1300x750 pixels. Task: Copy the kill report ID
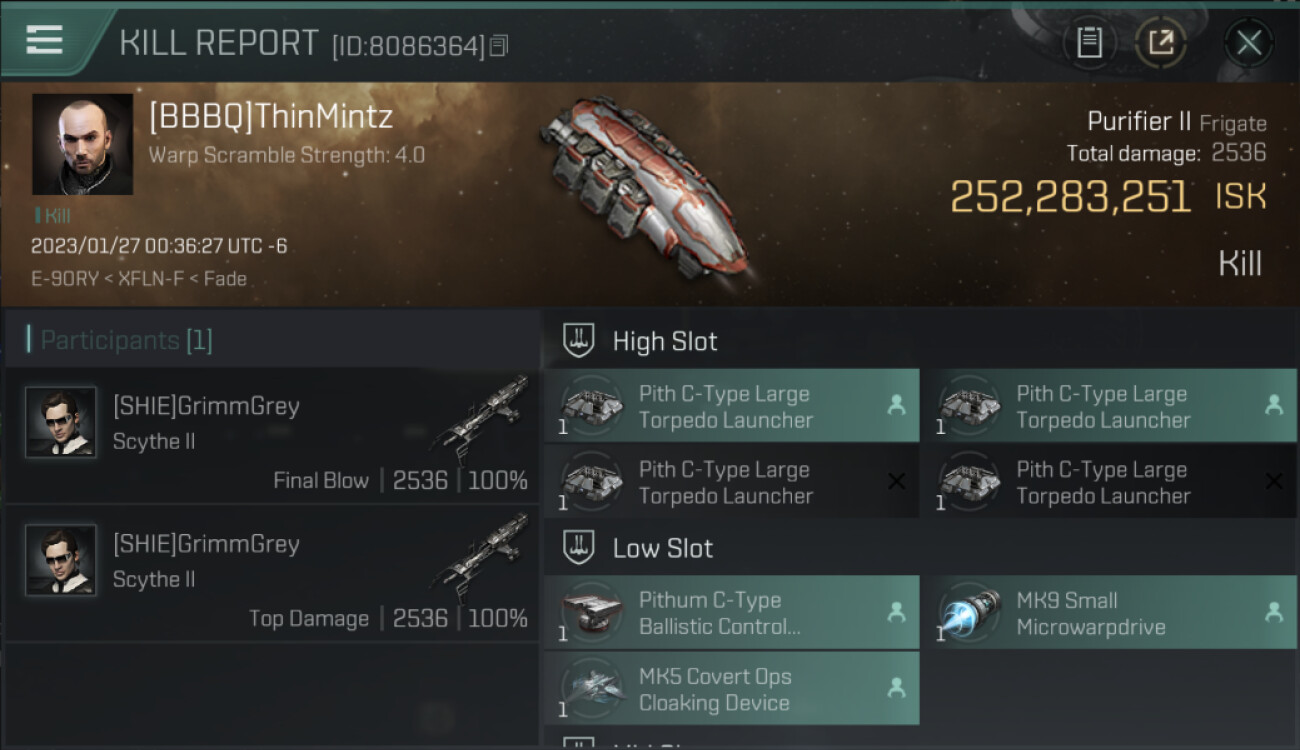[x=500, y=45]
